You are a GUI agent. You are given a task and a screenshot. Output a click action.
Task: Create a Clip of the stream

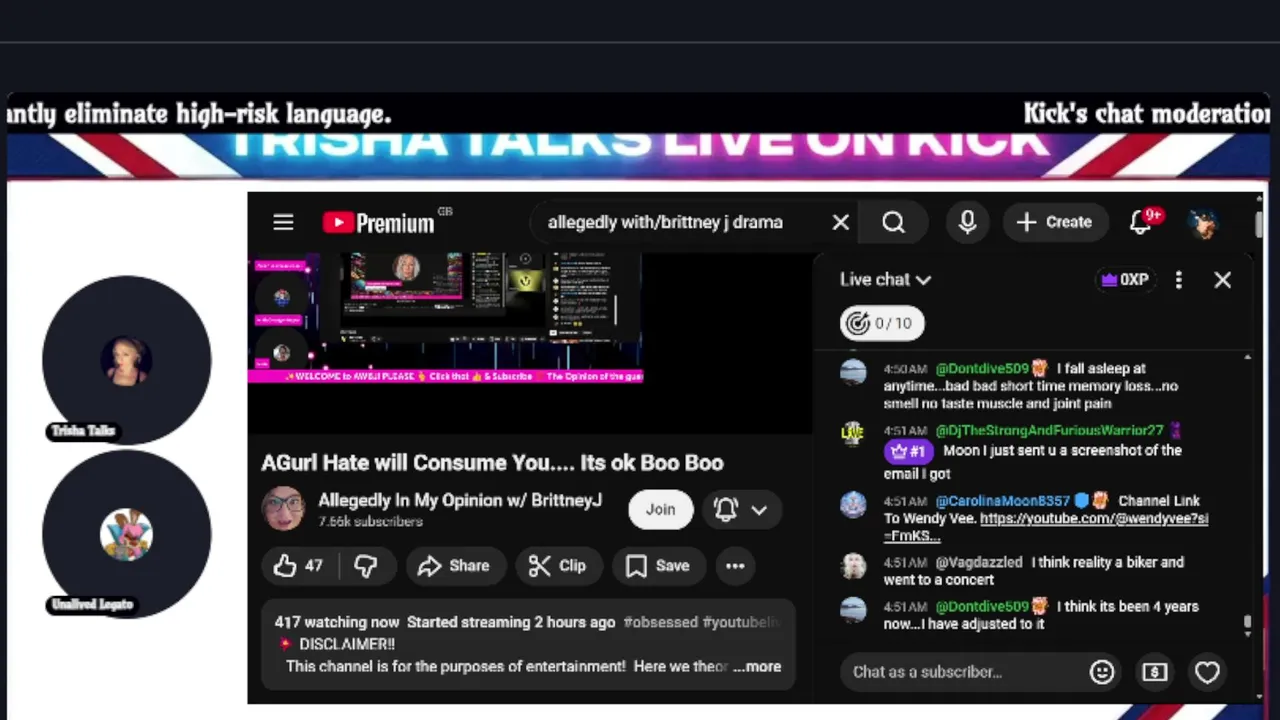pyautogui.click(x=558, y=566)
